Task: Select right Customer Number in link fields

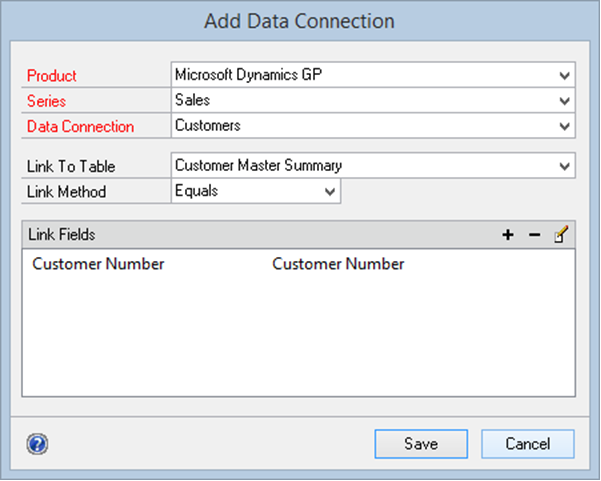Action: click(338, 264)
